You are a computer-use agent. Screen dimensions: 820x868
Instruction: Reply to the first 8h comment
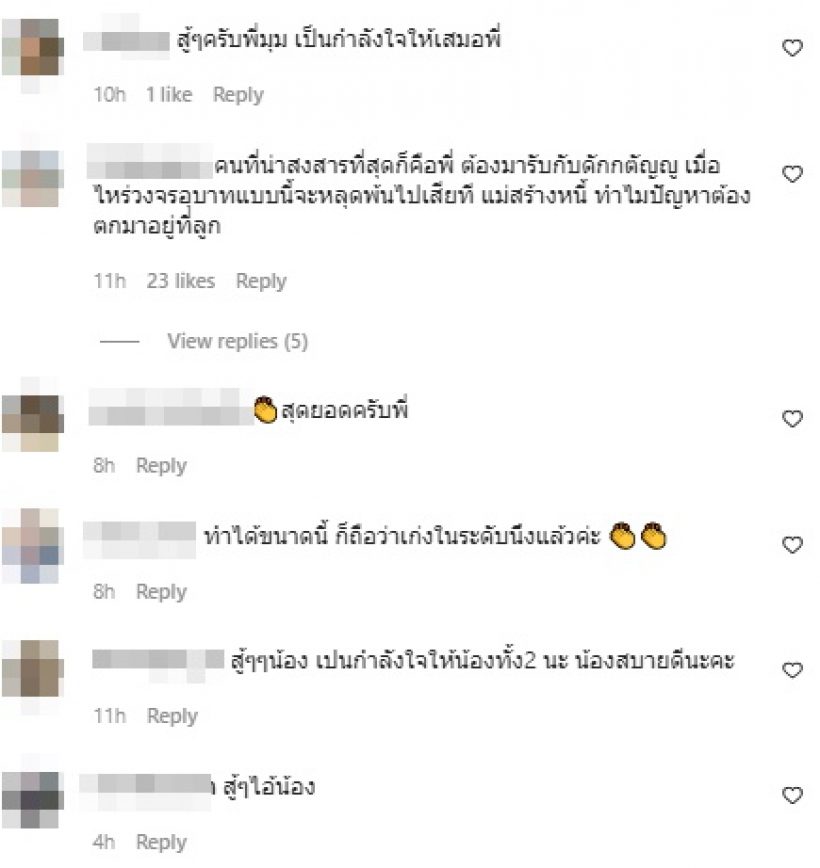[x=161, y=466]
